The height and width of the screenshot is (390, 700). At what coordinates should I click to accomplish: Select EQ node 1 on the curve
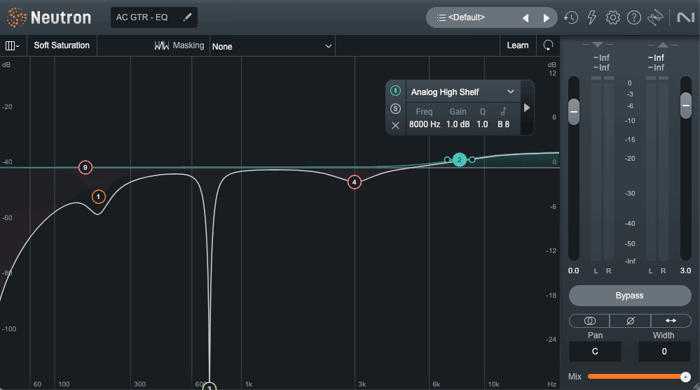[x=99, y=197]
